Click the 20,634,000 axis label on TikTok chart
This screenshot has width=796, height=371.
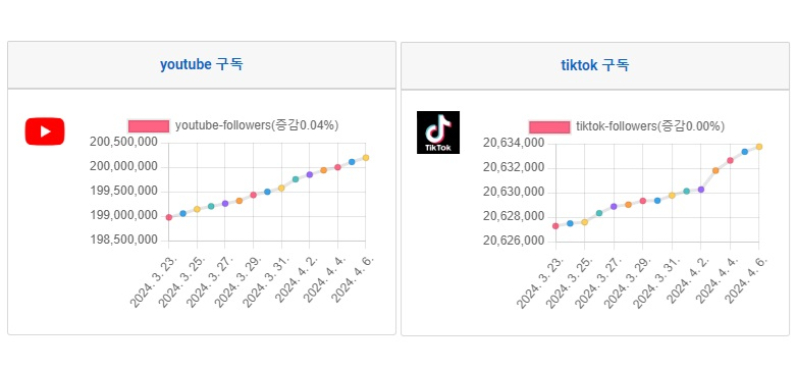(513, 144)
